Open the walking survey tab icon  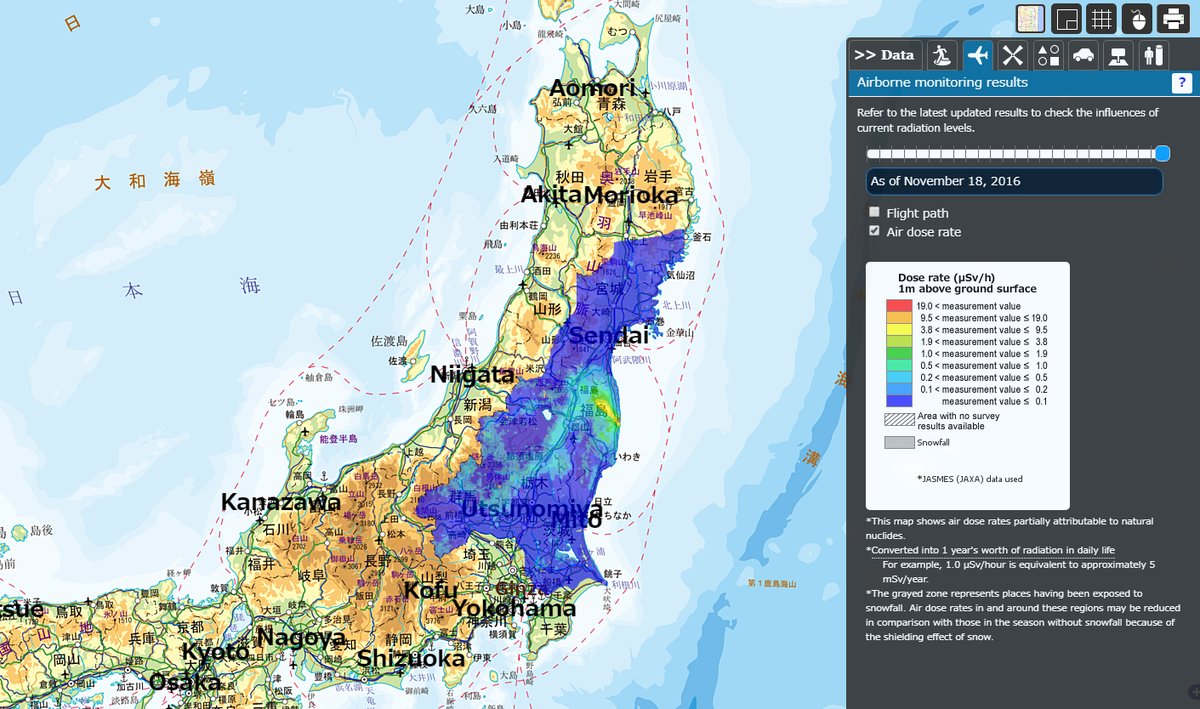coord(941,55)
